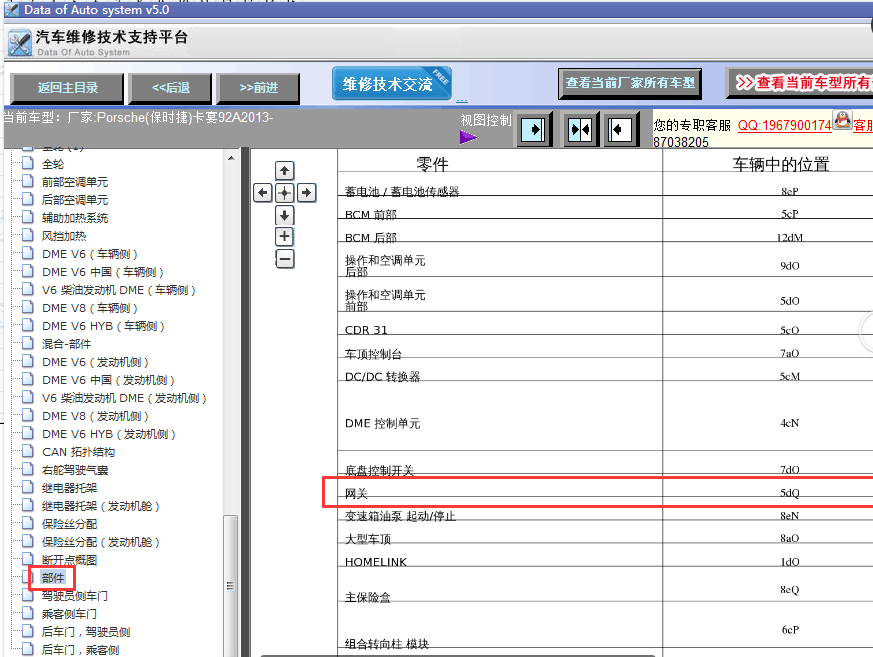Click document icon beside CAN 拓扑结构
The height and width of the screenshot is (657, 873).
point(27,451)
